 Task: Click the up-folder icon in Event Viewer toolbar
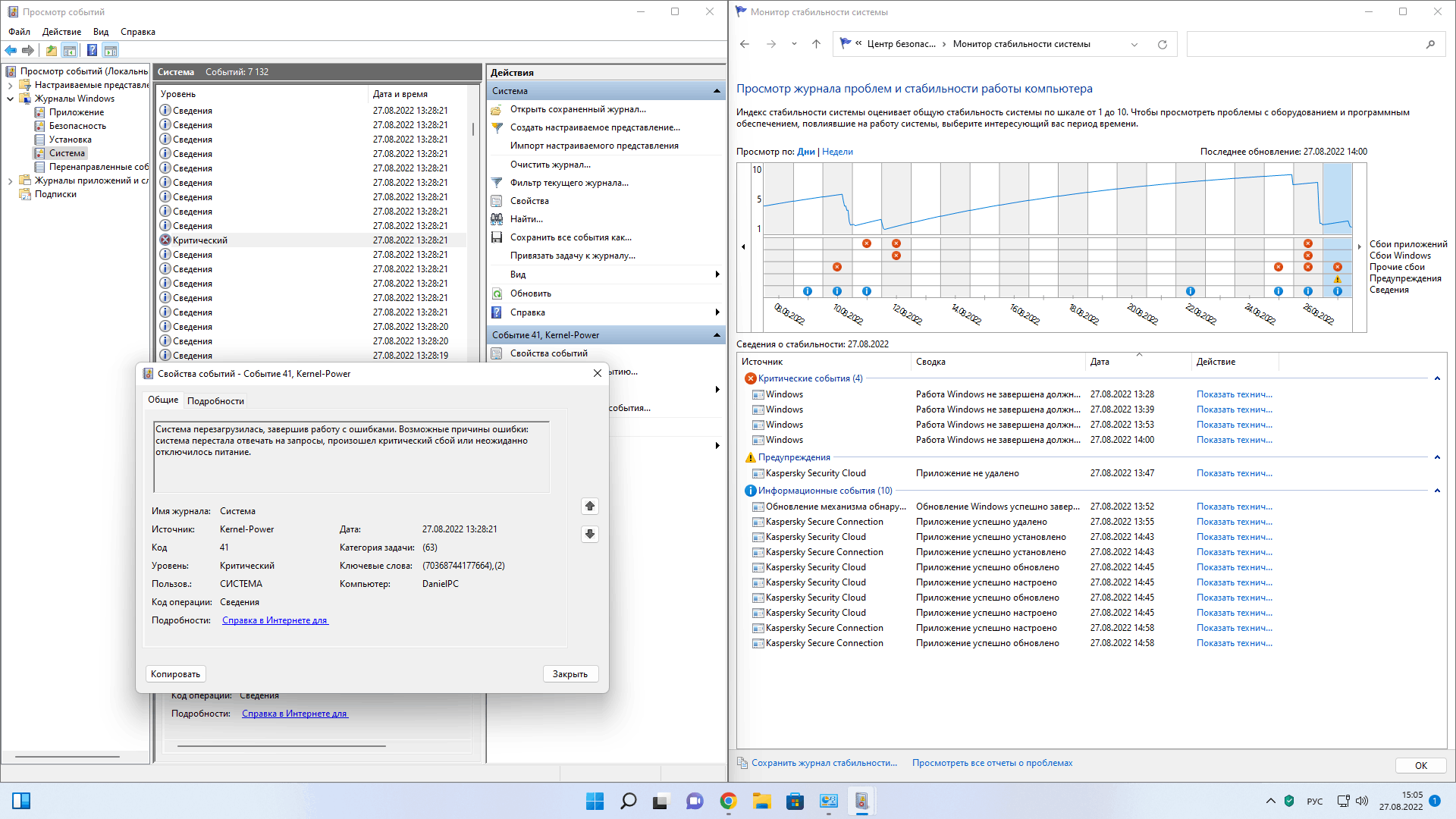pyautogui.click(x=51, y=50)
